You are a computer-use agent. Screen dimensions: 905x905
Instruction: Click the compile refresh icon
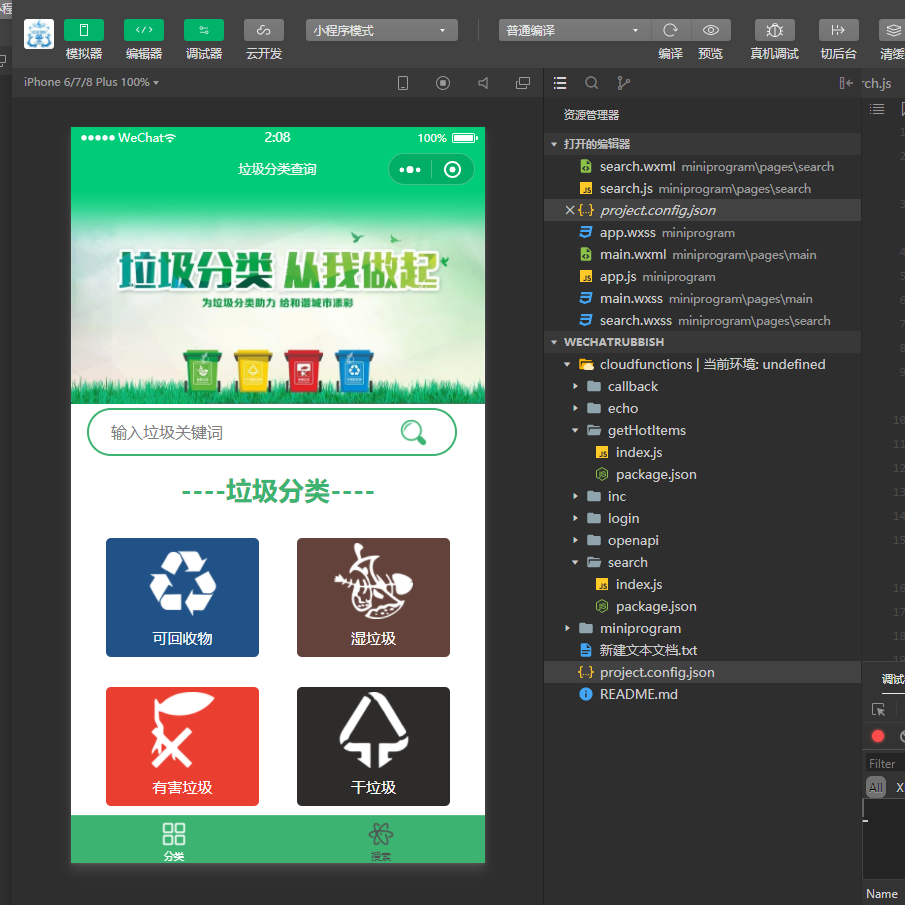671,30
